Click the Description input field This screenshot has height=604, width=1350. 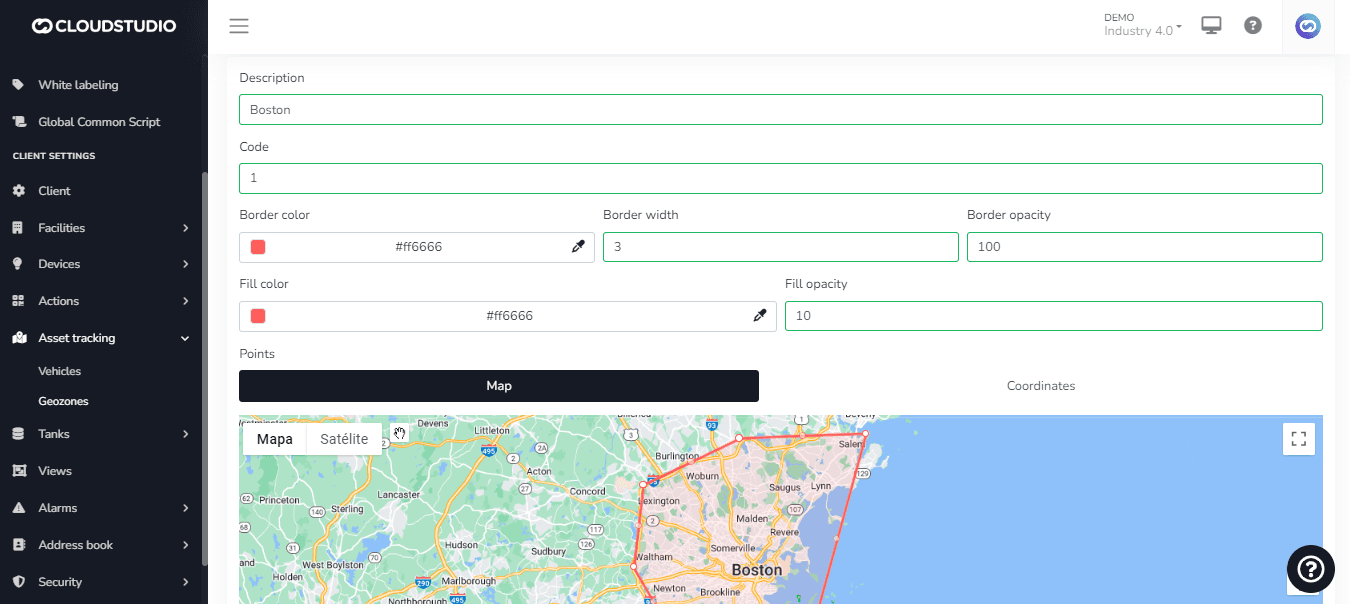pyautogui.click(x=780, y=110)
